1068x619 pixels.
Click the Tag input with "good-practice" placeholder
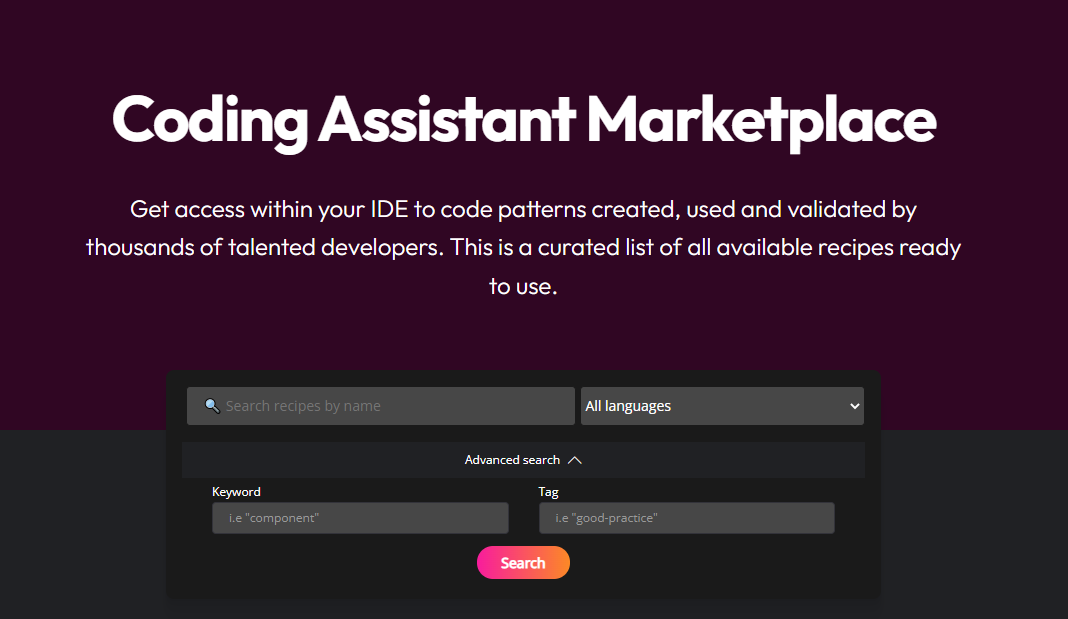686,518
